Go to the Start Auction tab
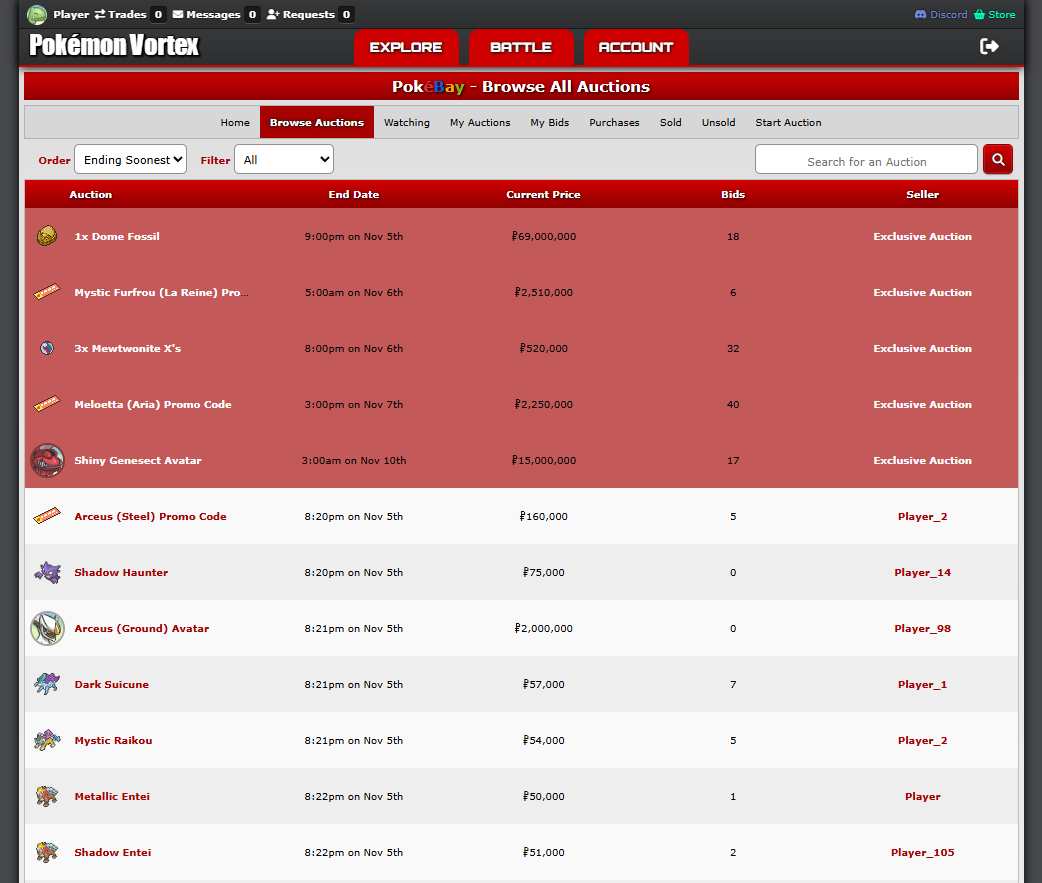 [x=788, y=122]
